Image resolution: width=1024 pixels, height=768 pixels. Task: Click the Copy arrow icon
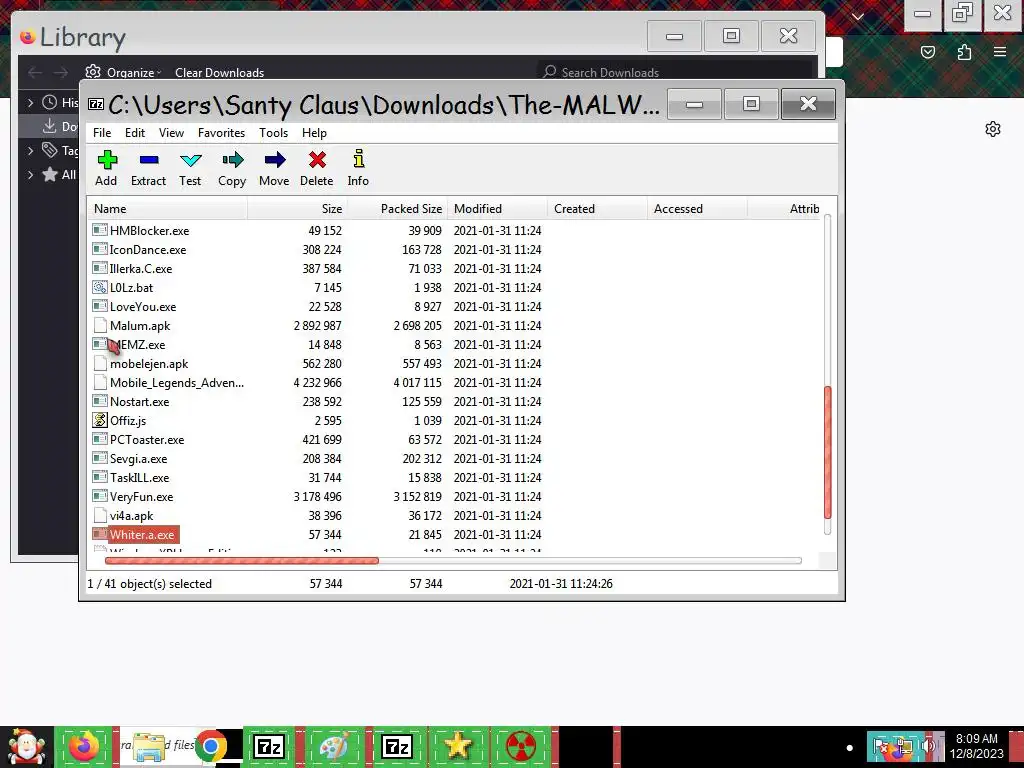tap(232, 160)
